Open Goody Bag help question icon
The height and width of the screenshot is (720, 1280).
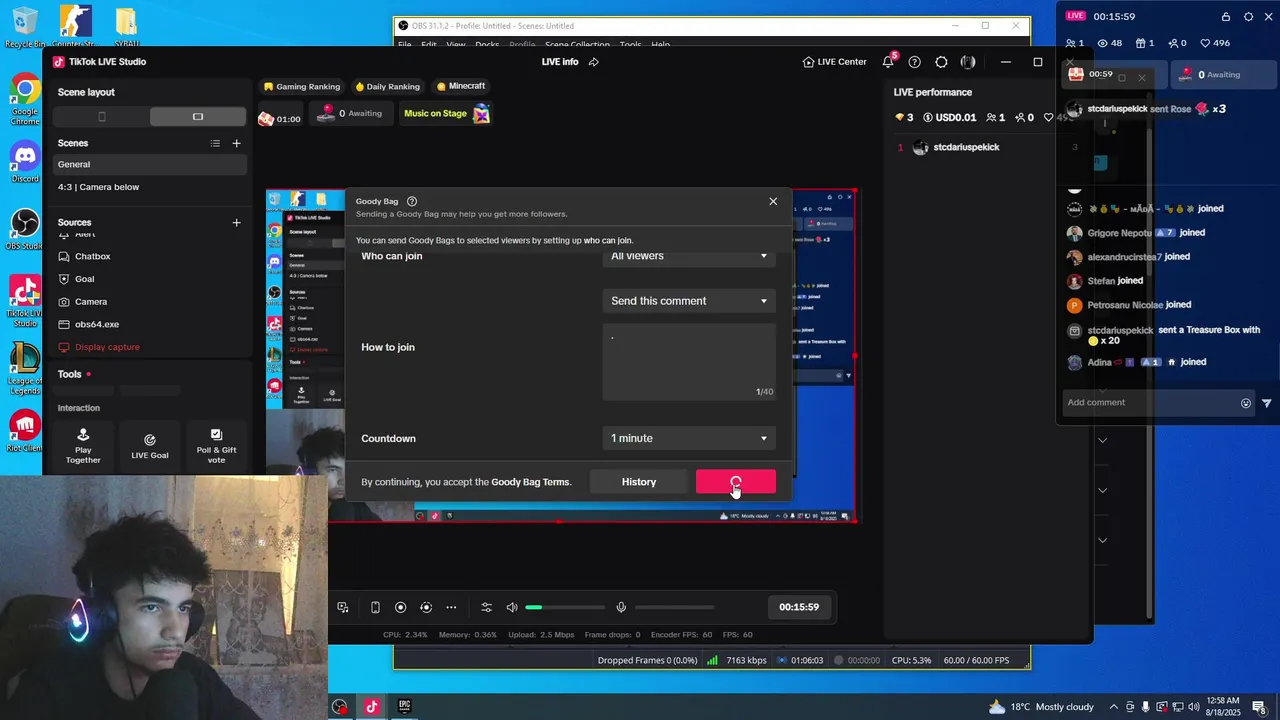[412, 201]
